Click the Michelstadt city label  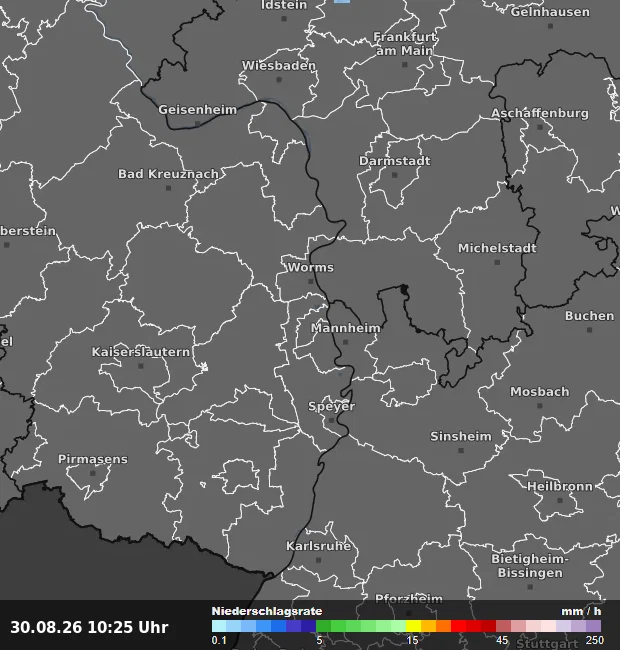point(497,248)
